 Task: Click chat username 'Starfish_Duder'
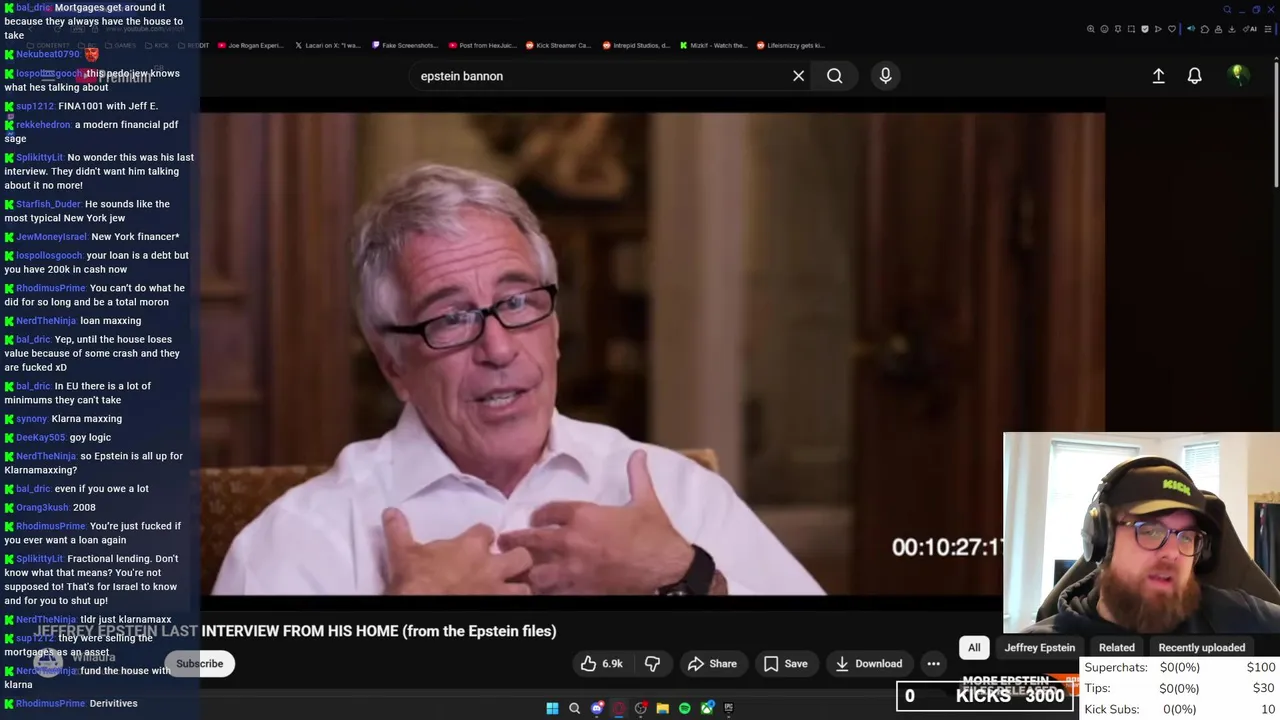tap(48, 204)
